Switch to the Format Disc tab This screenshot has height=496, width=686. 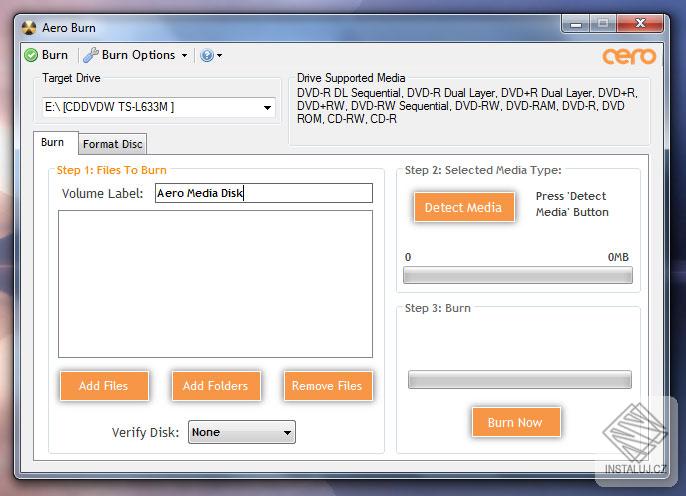(112, 144)
